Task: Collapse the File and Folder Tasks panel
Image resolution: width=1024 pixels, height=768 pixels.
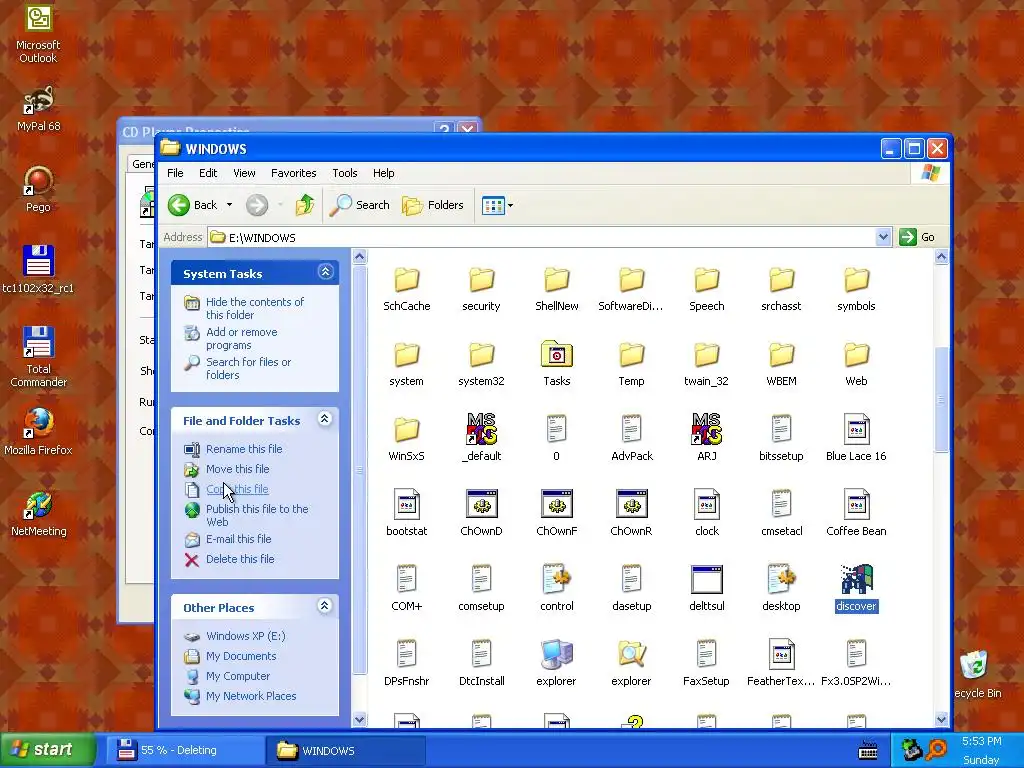Action: pos(325,419)
